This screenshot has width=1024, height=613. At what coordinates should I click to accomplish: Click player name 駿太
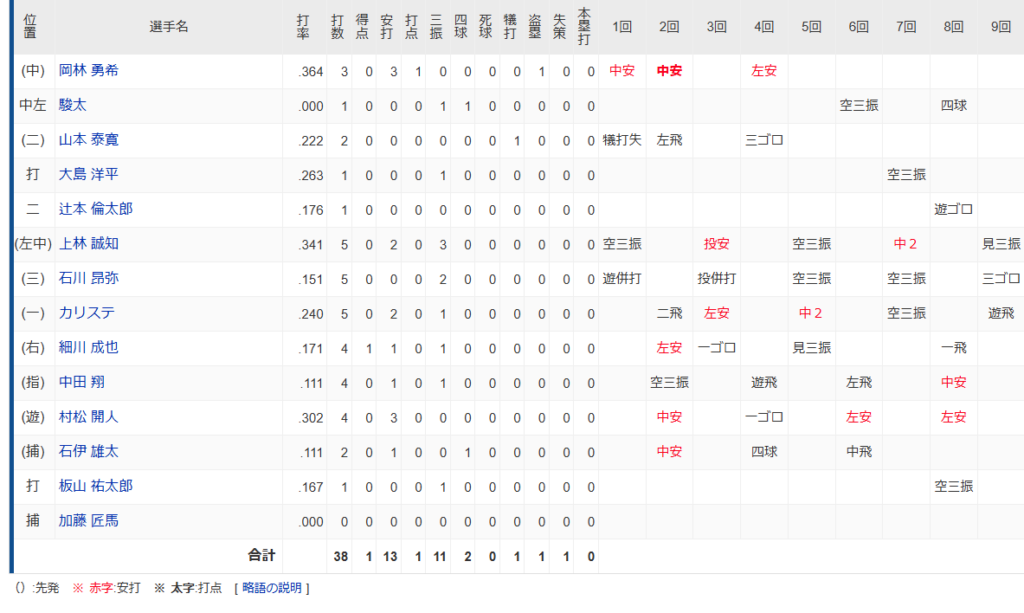74,105
